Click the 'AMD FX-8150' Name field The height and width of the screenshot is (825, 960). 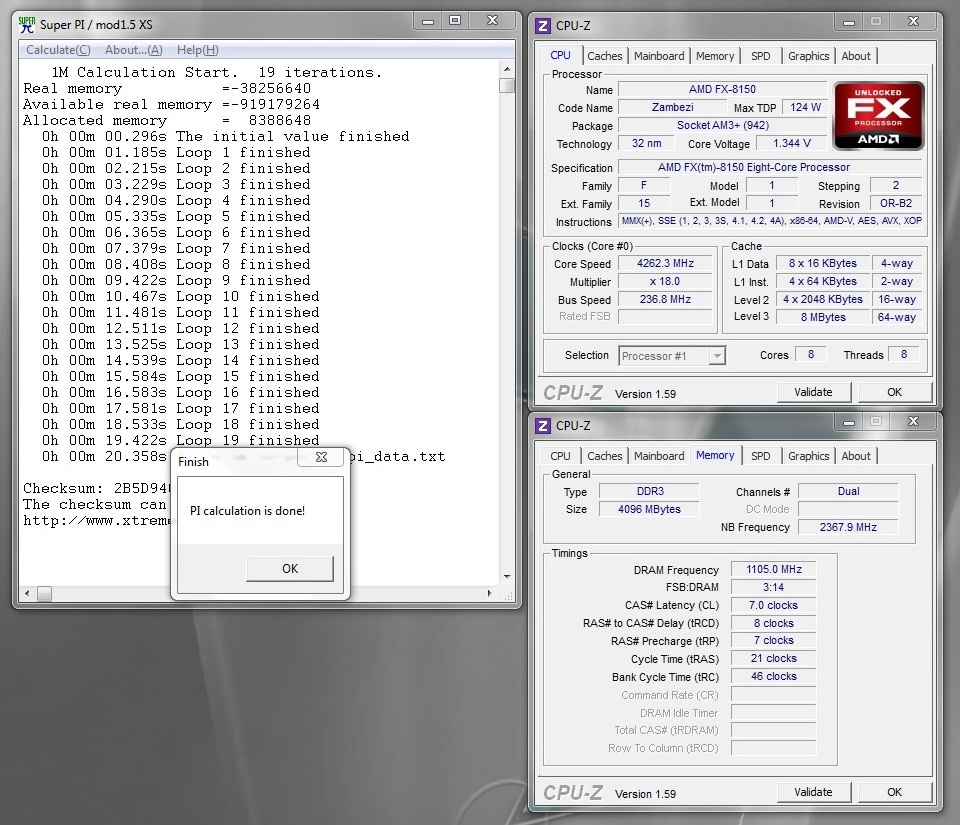pyautogui.click(x=722, y=89)
